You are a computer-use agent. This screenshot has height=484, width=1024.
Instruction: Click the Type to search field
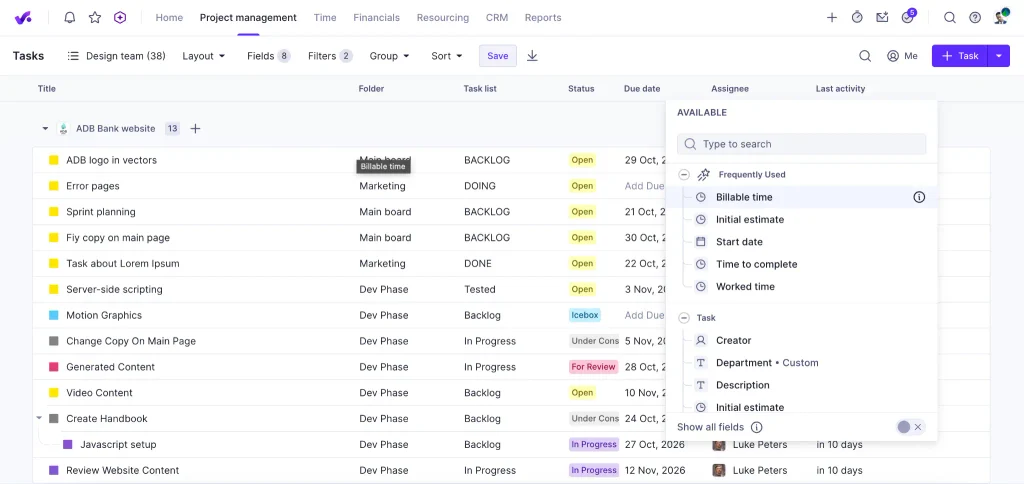(x=801, y=144)
